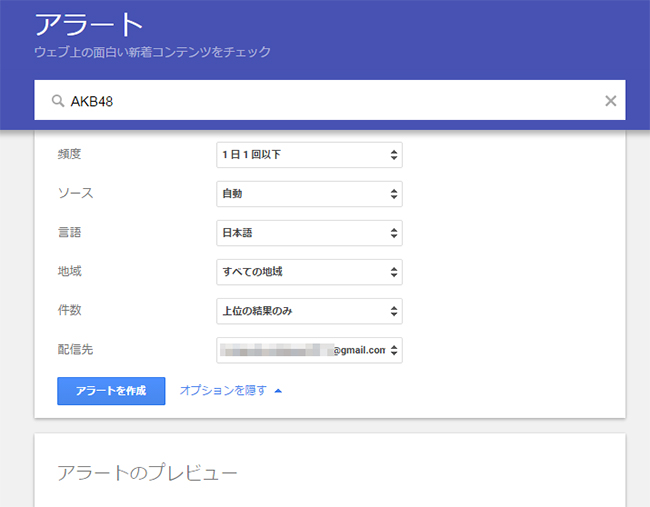
Task: Click the 地域 label
Action: [x=69, y=271]
